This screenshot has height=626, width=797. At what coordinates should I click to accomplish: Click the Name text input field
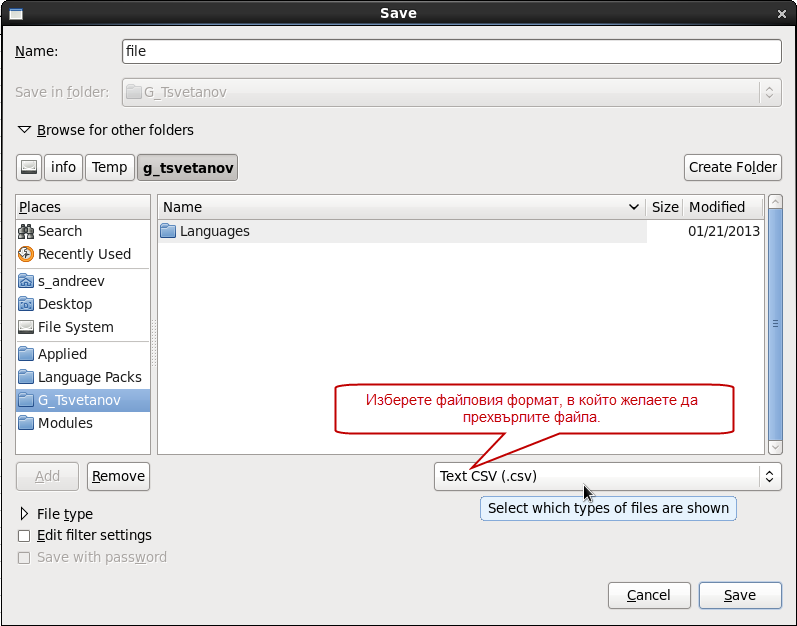450,51
